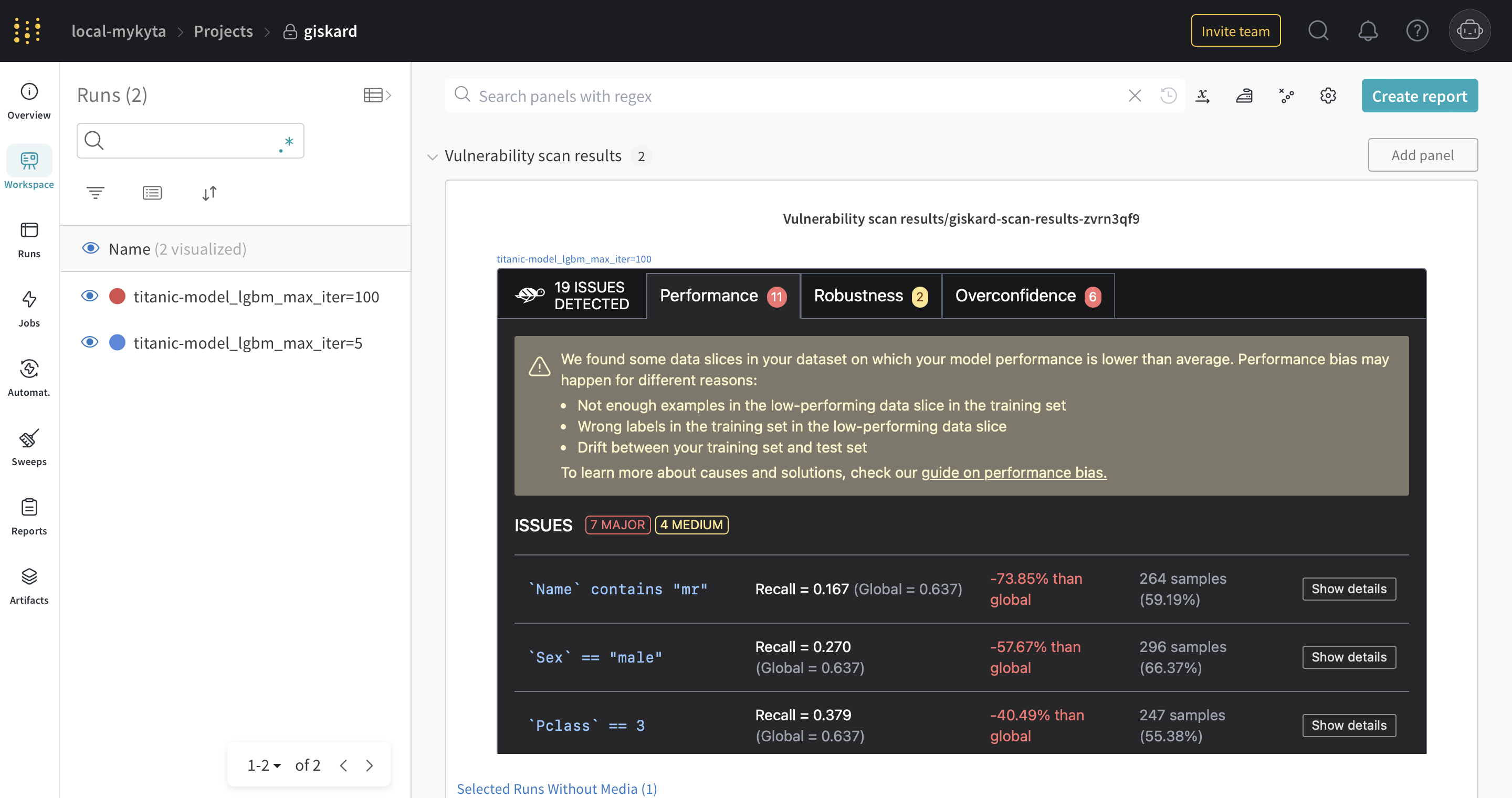Click the Invite team button

(1235, 30)
